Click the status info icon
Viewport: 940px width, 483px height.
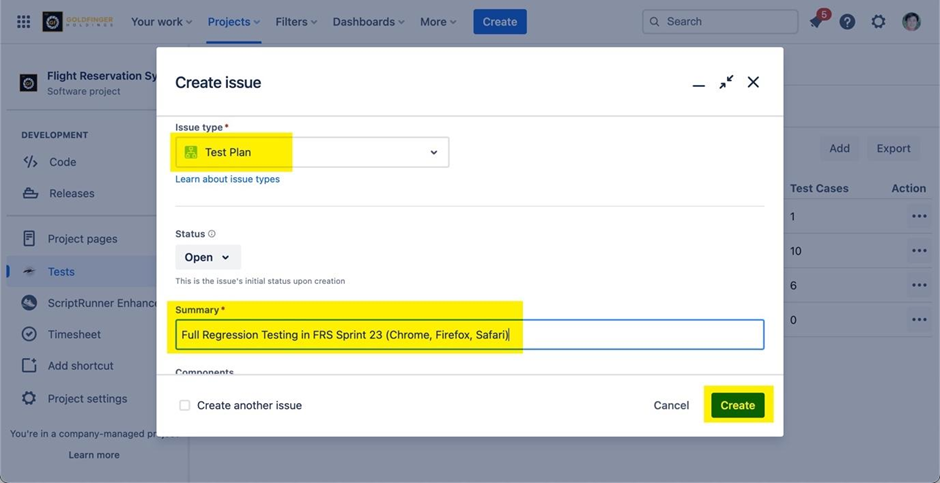click(x=212, y=234)
